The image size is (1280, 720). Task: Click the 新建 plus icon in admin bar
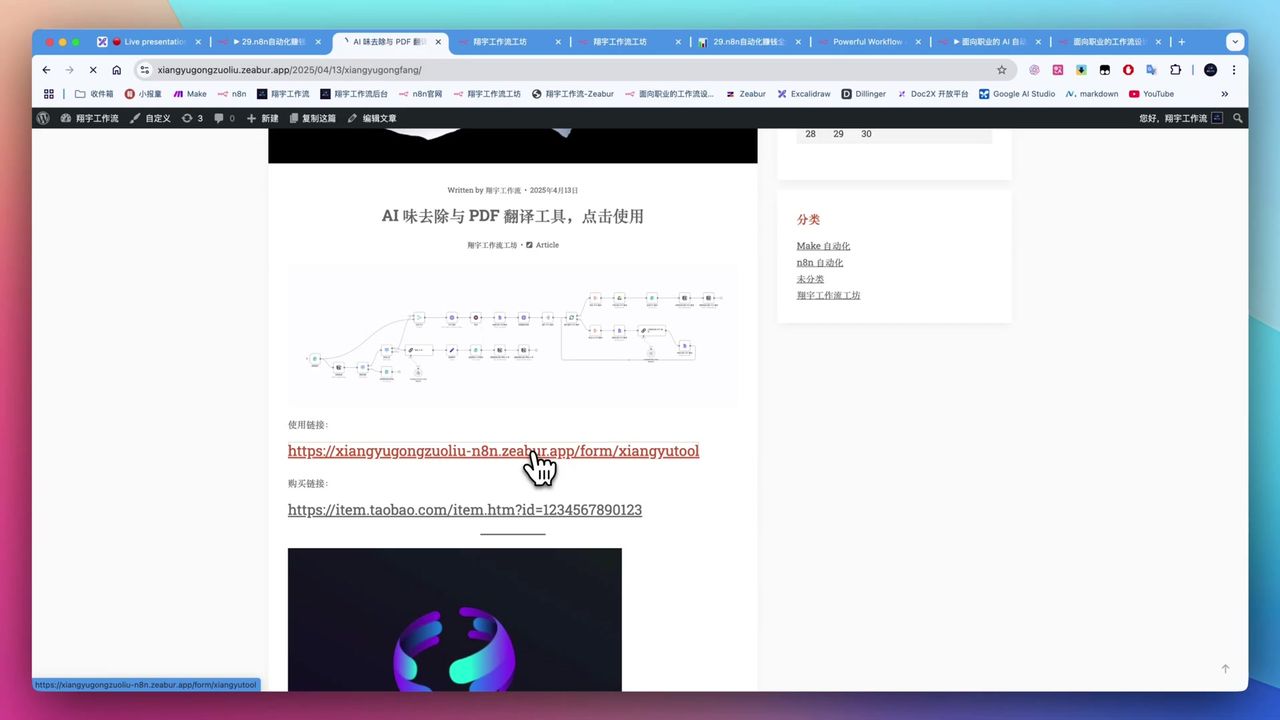click(250, 118)
